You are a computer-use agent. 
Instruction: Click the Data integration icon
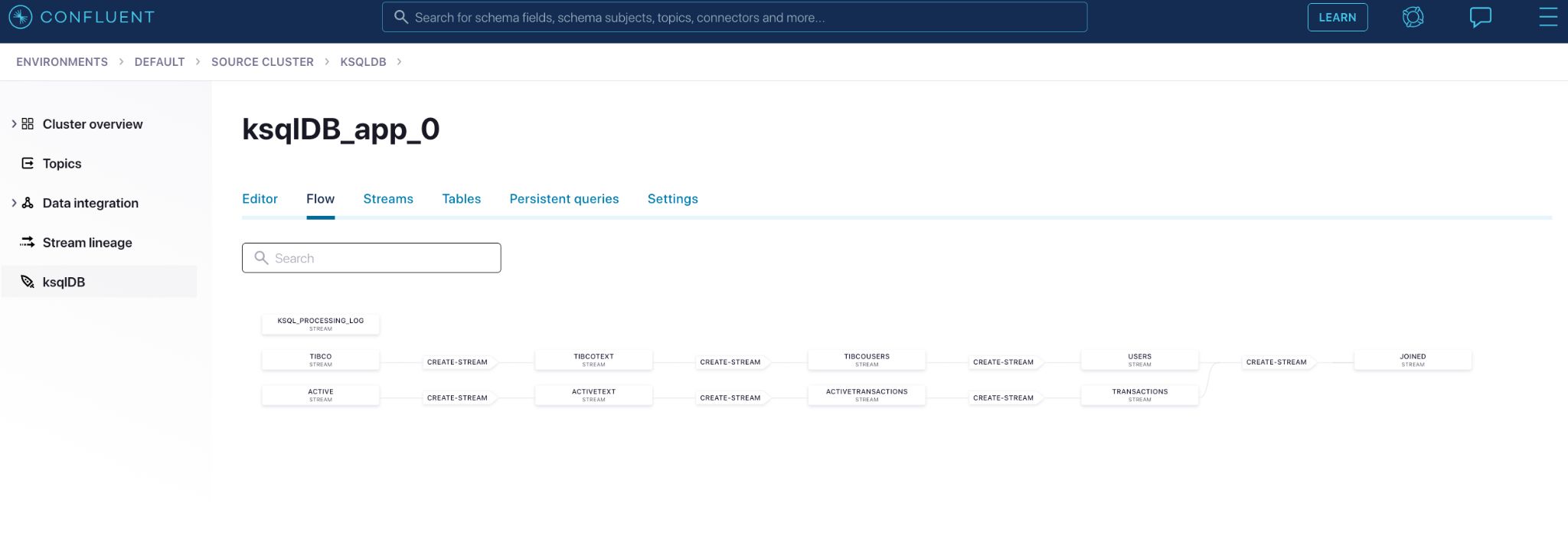[x=28, y=203]
